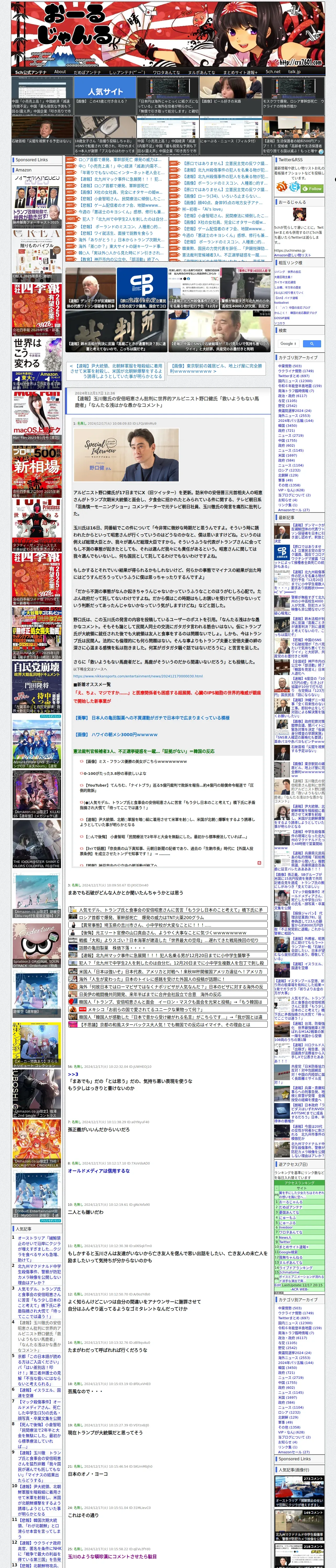
Task: Open the CDP logo 立憲民主党 thumbnail article
Action: coord(142,288)
